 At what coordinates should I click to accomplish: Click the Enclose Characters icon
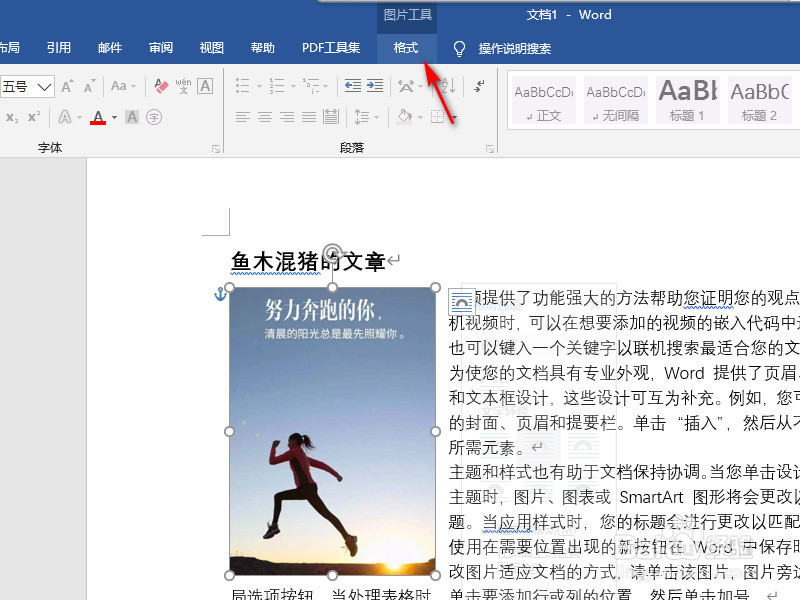156,117
